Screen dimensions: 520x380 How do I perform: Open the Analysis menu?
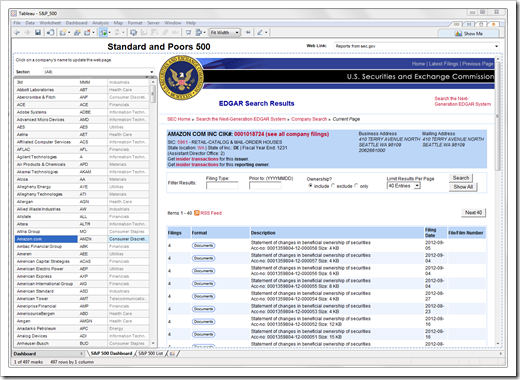(100, 23)
